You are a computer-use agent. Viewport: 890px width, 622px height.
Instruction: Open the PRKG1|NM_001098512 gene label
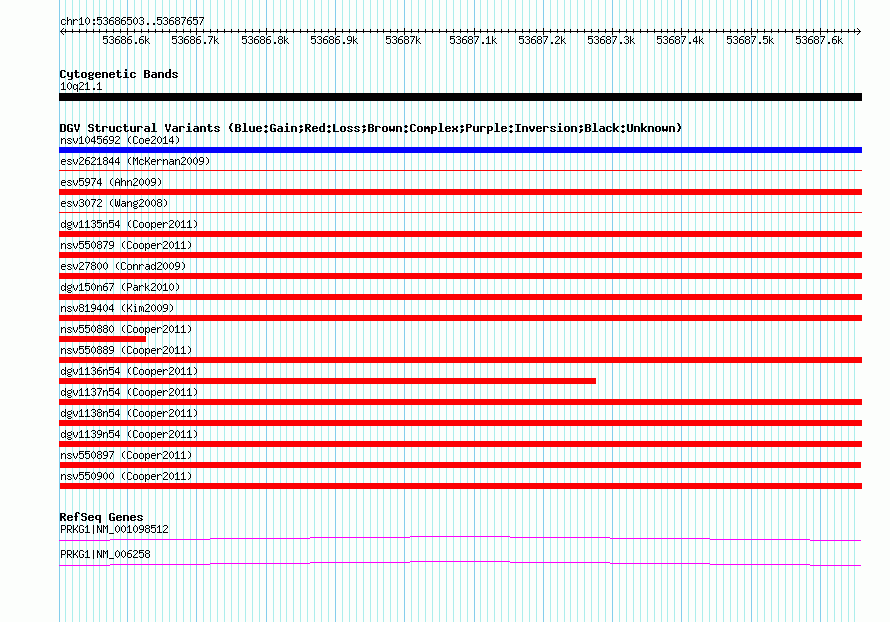point(114,529)
